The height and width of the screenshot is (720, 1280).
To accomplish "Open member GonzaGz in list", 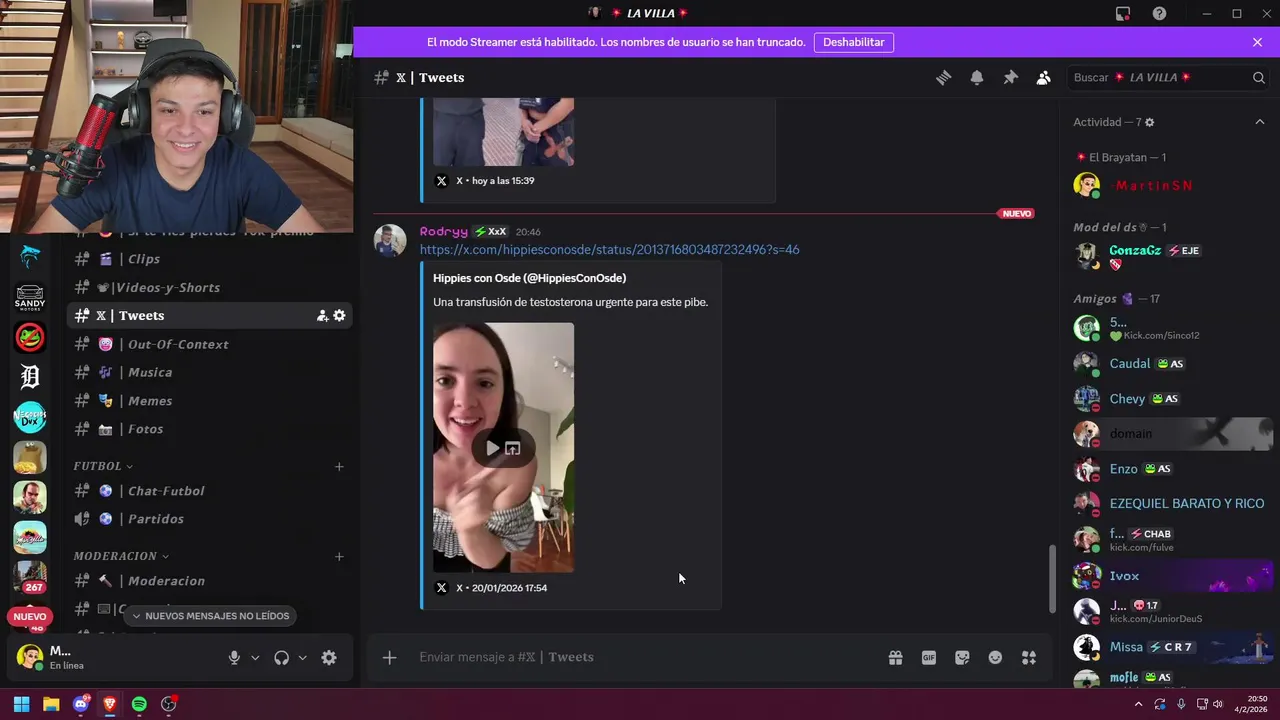I will 1166,256.
